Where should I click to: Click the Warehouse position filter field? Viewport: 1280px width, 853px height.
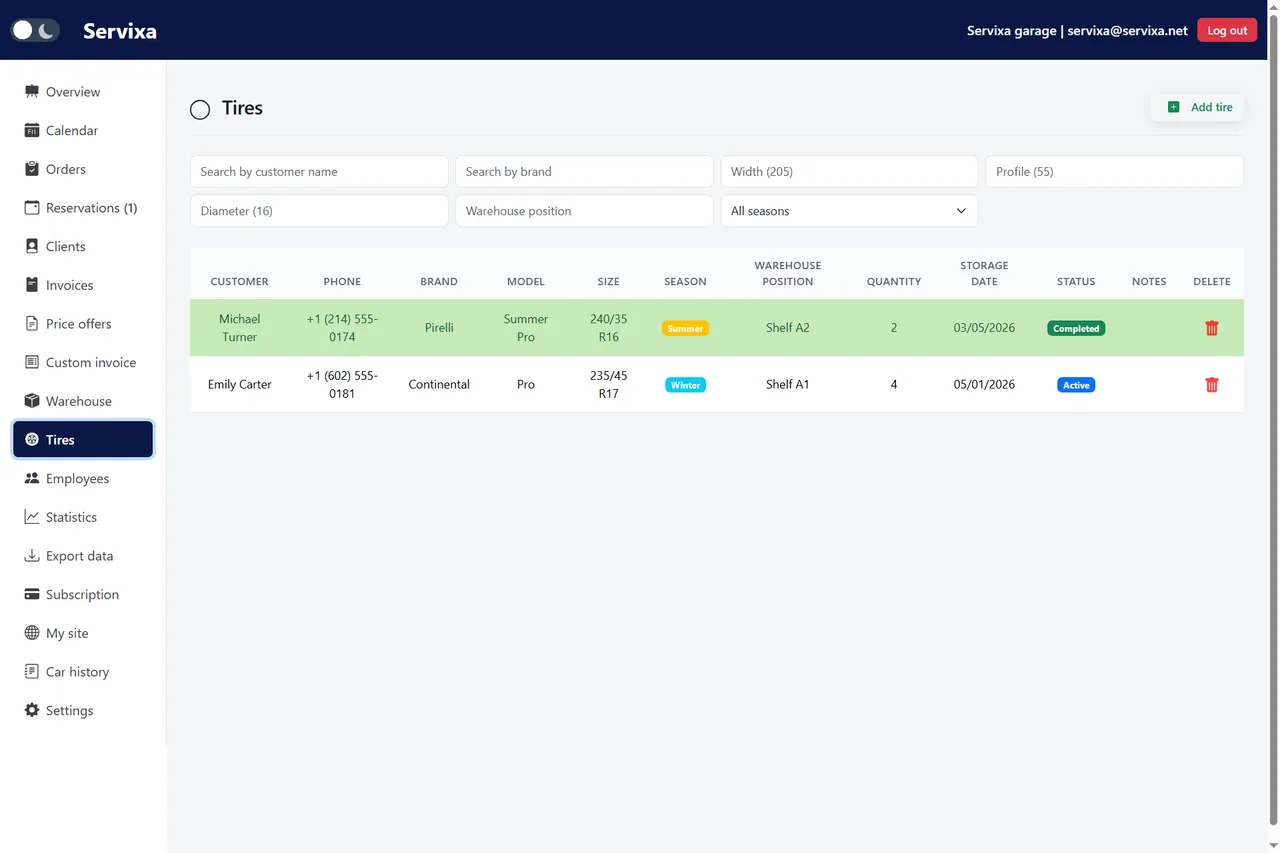pos(584,211)
